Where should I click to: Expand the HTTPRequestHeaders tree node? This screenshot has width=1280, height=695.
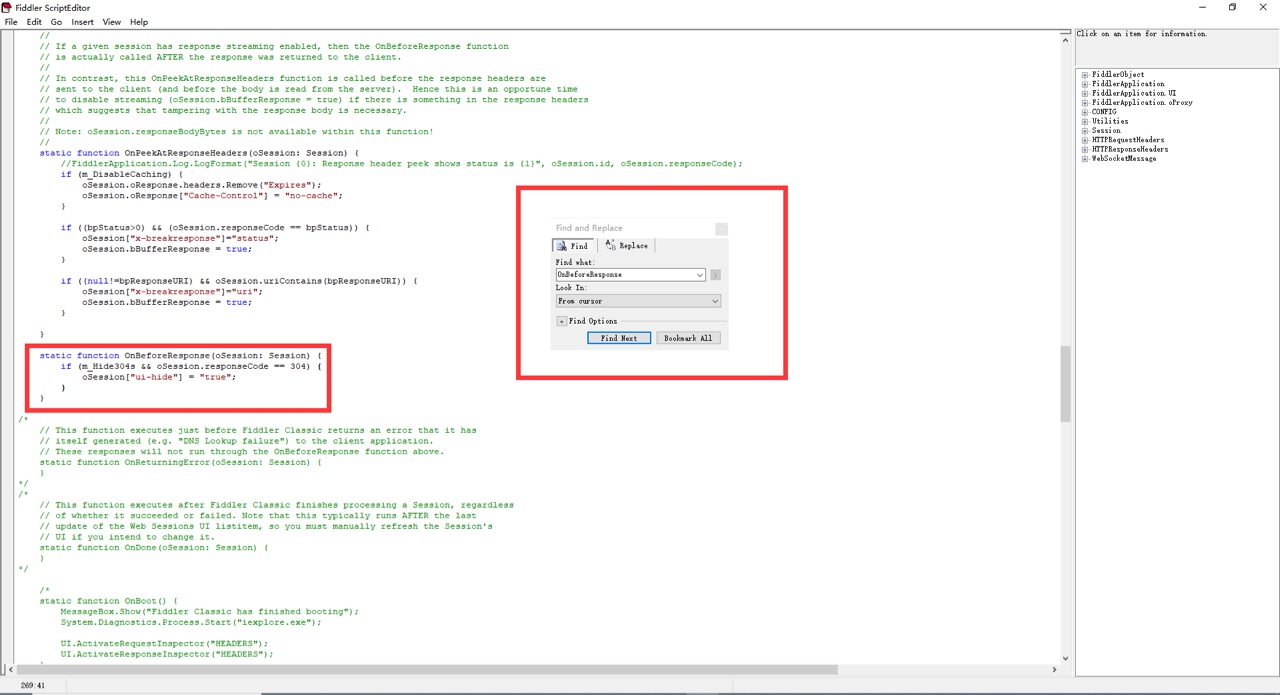pyautogui.click(x=1085, y=140)
